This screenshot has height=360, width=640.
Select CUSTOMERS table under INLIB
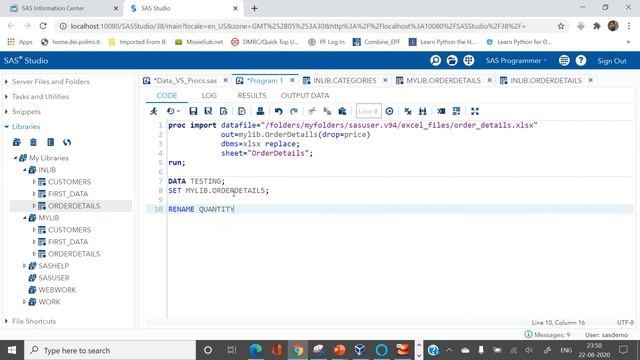coord(69,182)
